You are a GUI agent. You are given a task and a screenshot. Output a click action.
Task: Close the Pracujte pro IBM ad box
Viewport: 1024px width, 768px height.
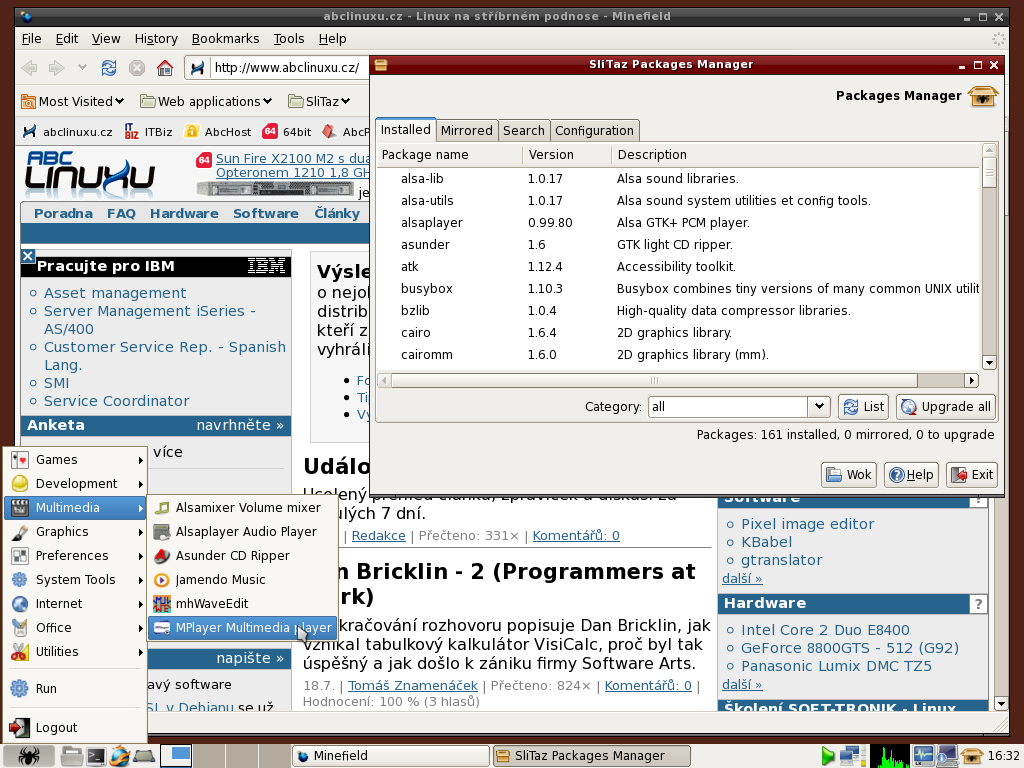[x=27, y=256]
